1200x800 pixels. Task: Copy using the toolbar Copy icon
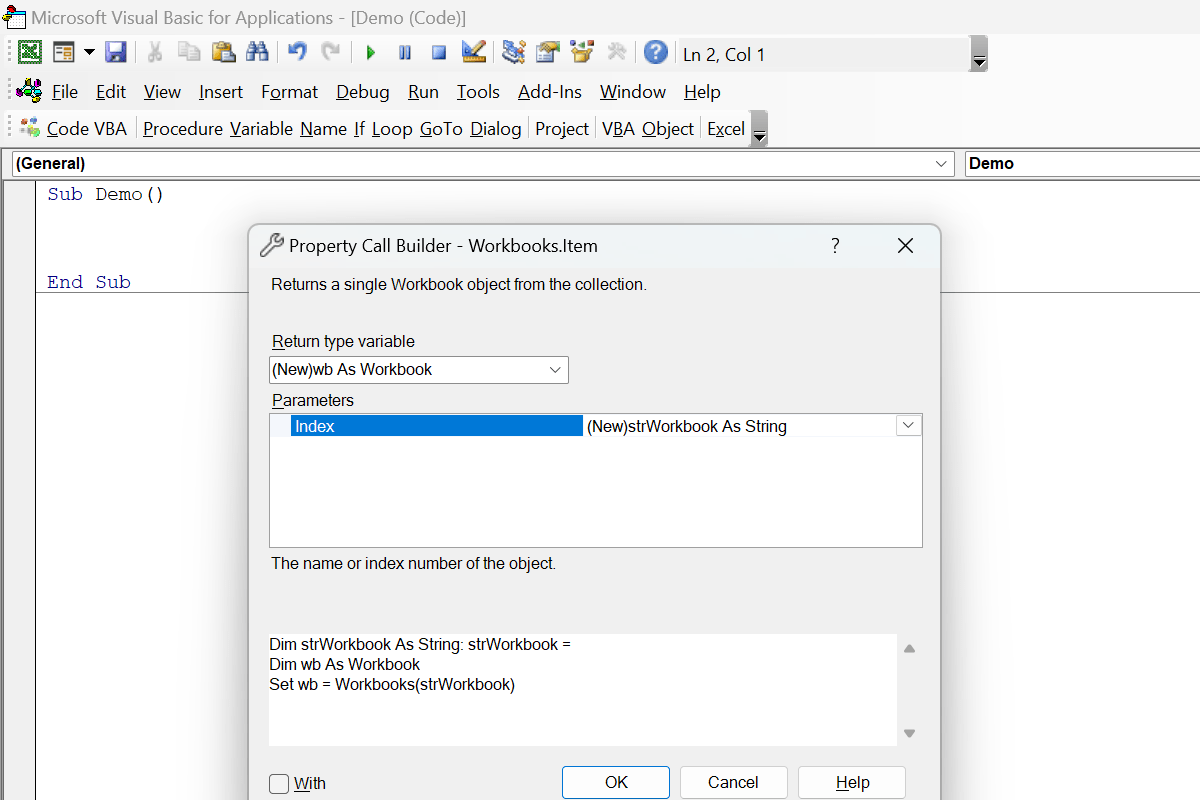[189, 53]
